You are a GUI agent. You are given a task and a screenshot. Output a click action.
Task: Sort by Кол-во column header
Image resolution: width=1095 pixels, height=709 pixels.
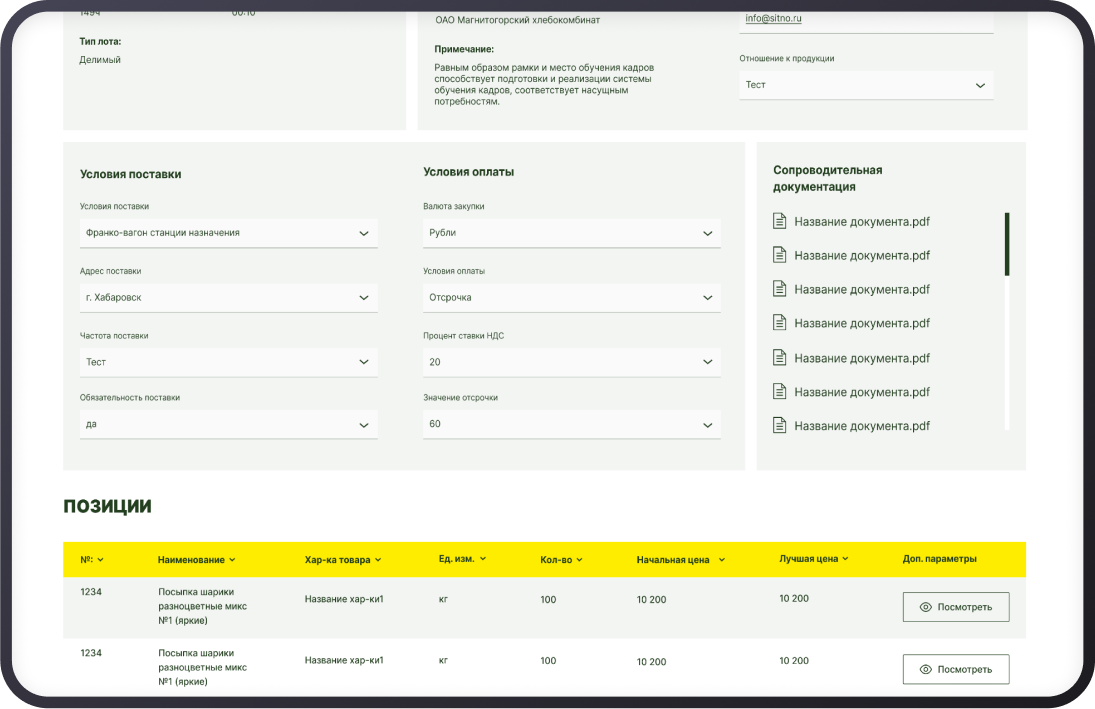561,560
